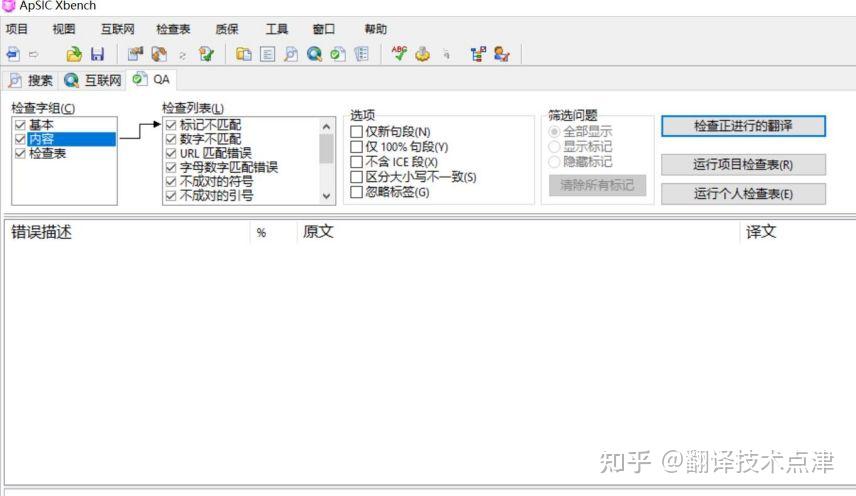This screenshot has width=856, height=496.
Task: Click the user with pencil toolbar icon
Action: click(x=502, y=54)
